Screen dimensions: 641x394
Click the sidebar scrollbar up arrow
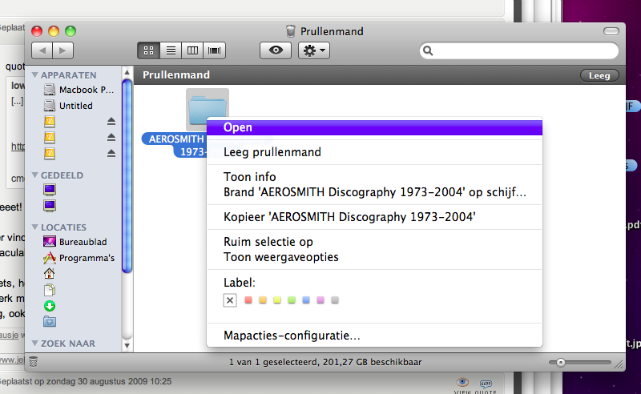coord(127,72)
